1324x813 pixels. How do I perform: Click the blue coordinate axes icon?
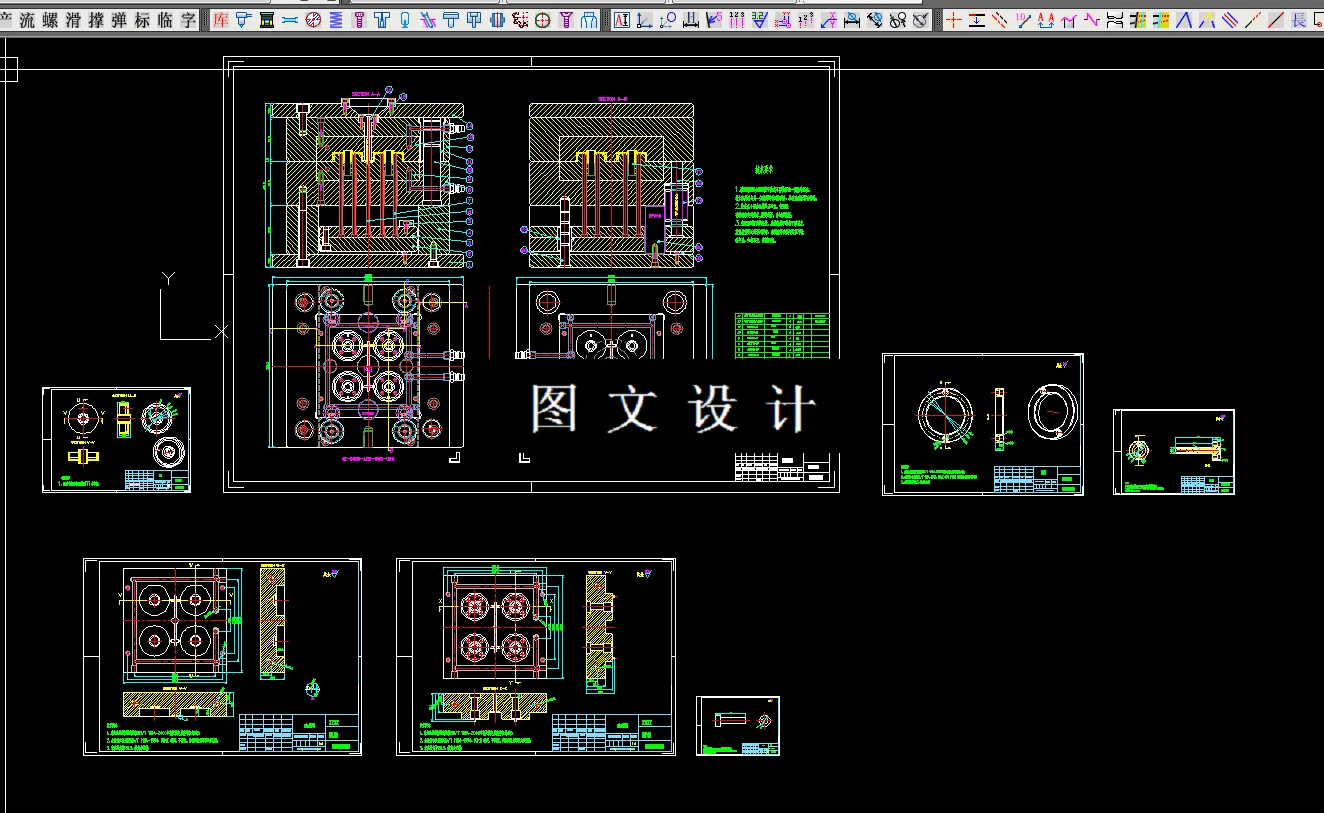[x=645, y=19]
